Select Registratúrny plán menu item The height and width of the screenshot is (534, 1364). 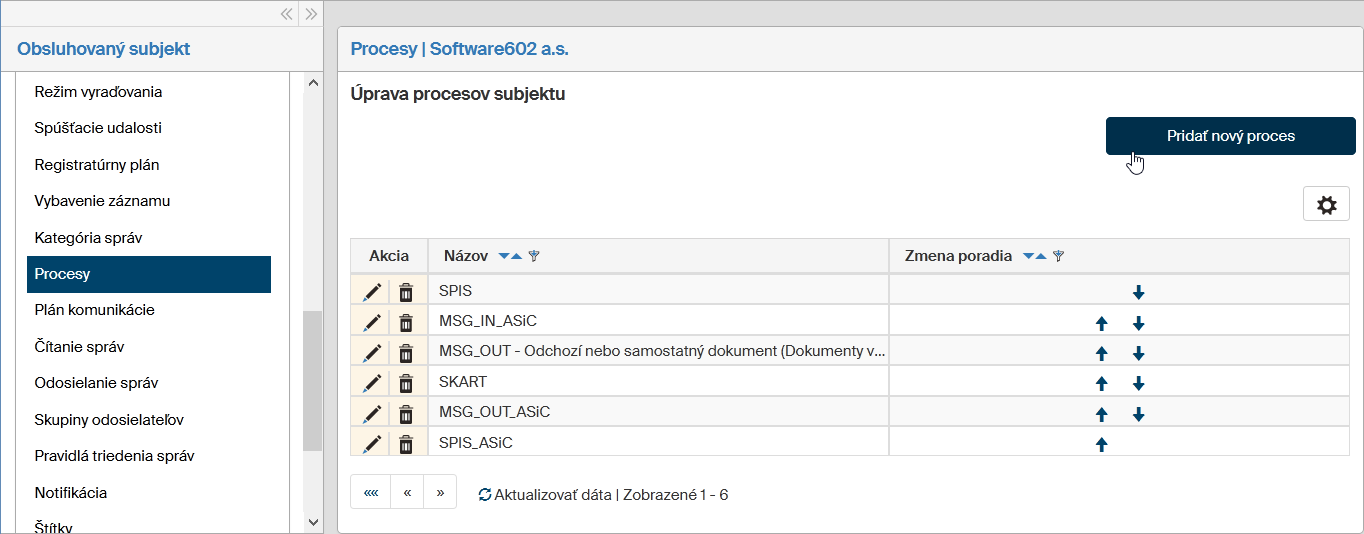tap(97, 165)
